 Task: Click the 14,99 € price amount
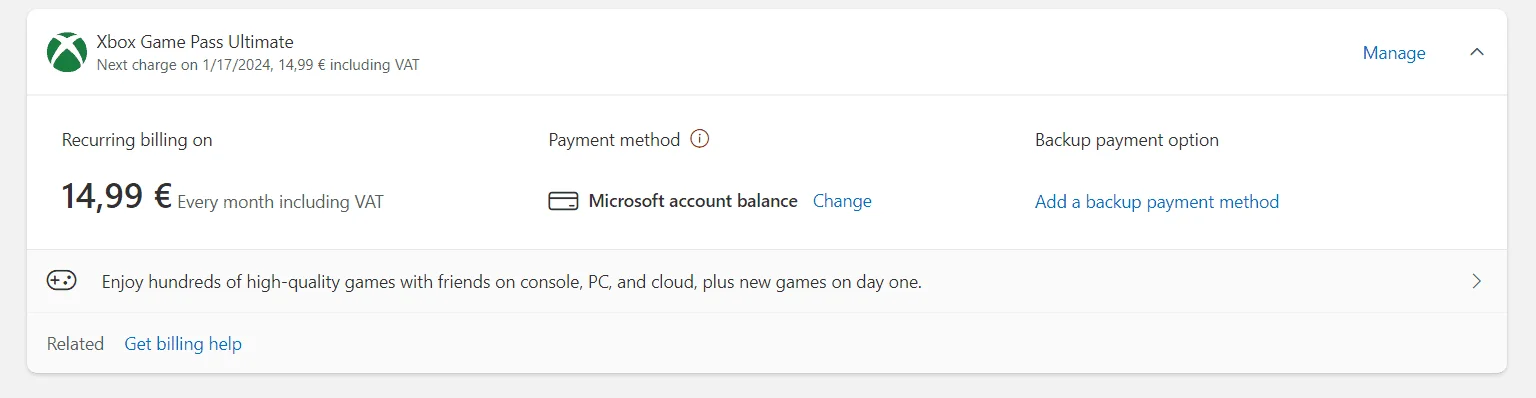[116, 196]
